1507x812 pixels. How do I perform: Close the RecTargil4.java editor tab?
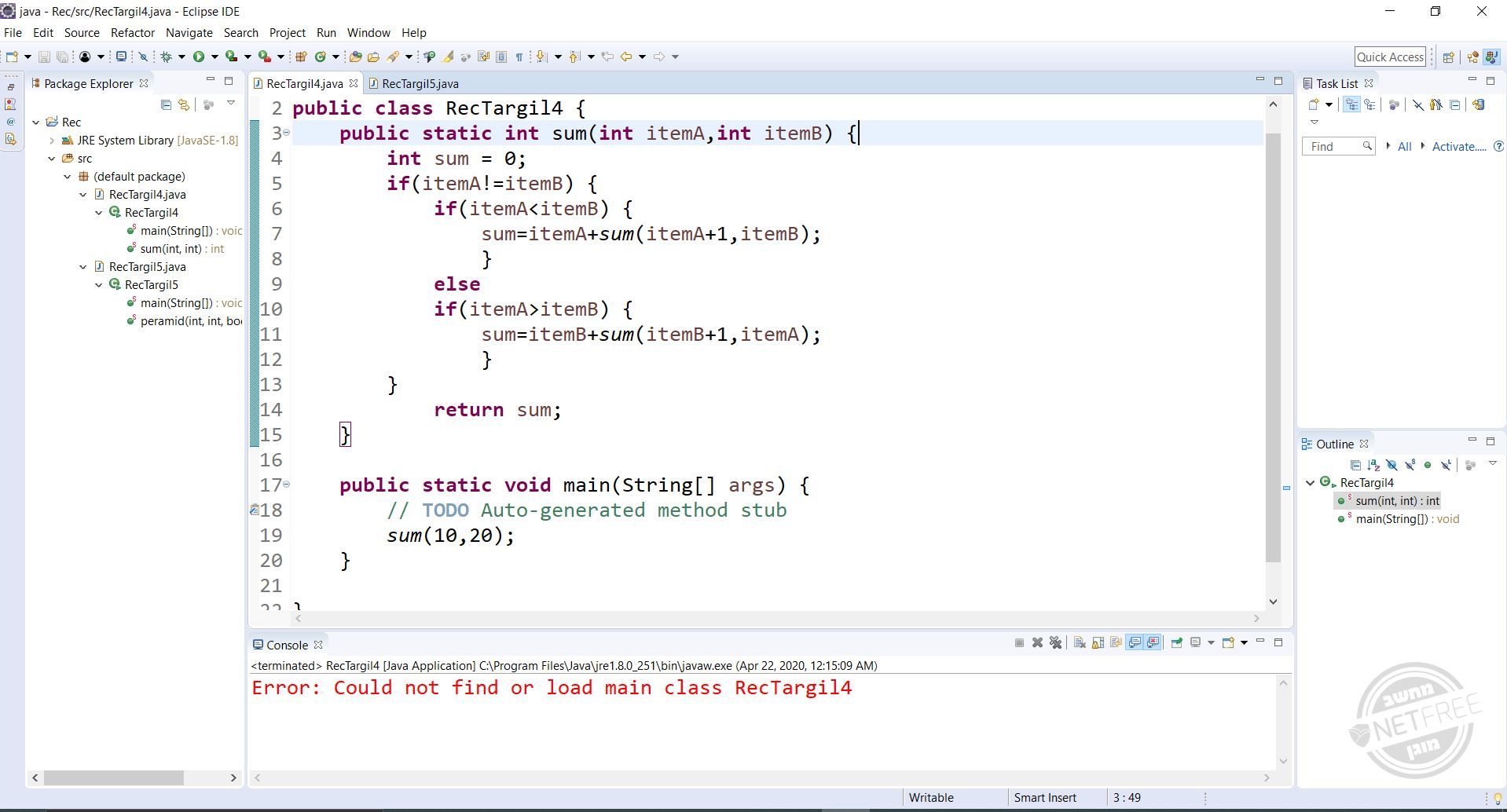coord(354,84)
